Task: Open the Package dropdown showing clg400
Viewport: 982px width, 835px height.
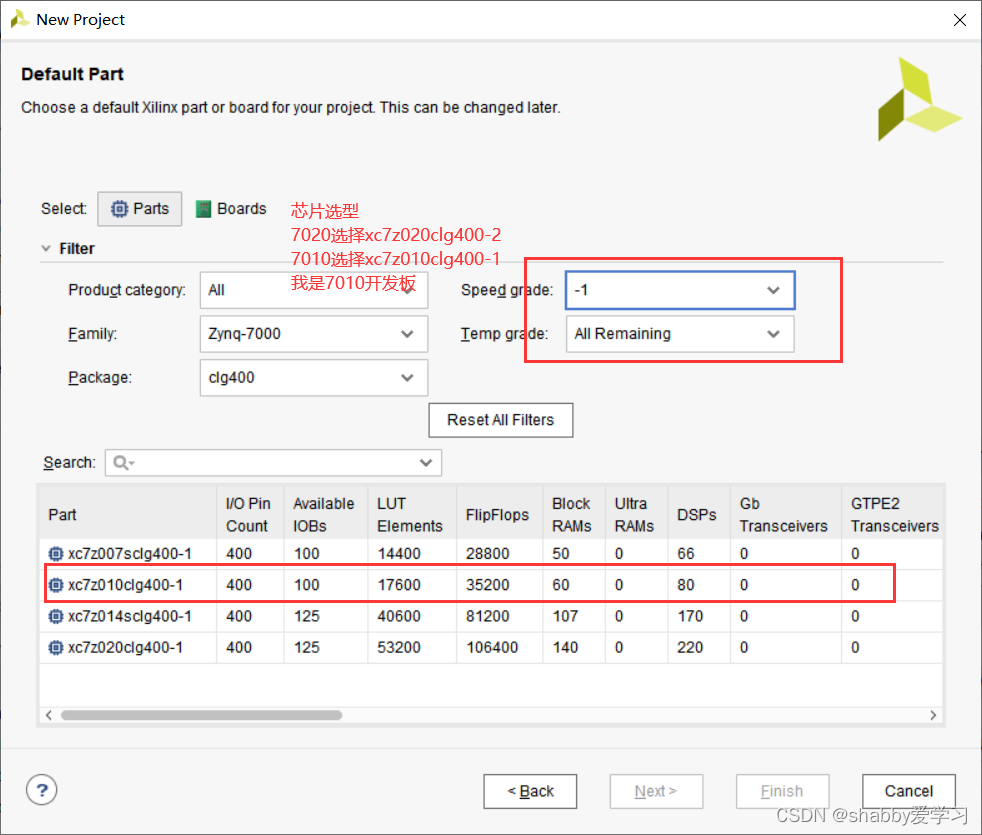Action: coord(314,377)
